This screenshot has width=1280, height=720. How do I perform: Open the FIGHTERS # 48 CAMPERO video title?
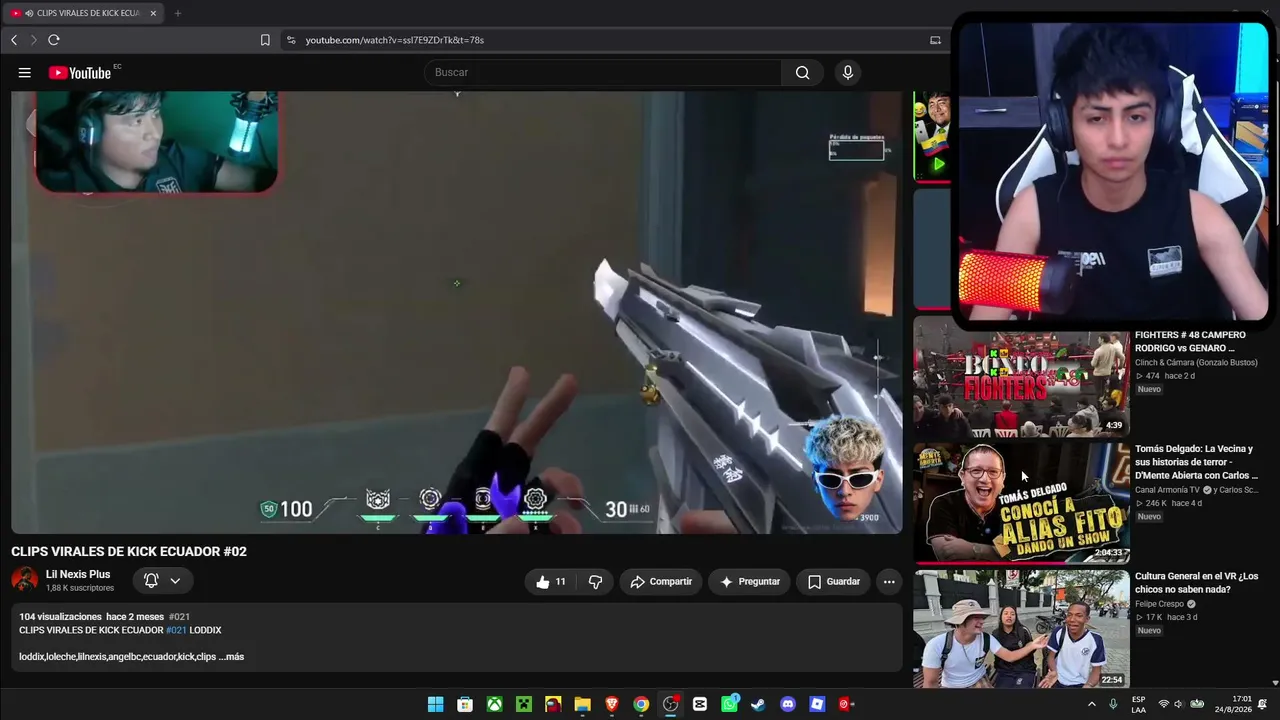(x=1190, y=341)
